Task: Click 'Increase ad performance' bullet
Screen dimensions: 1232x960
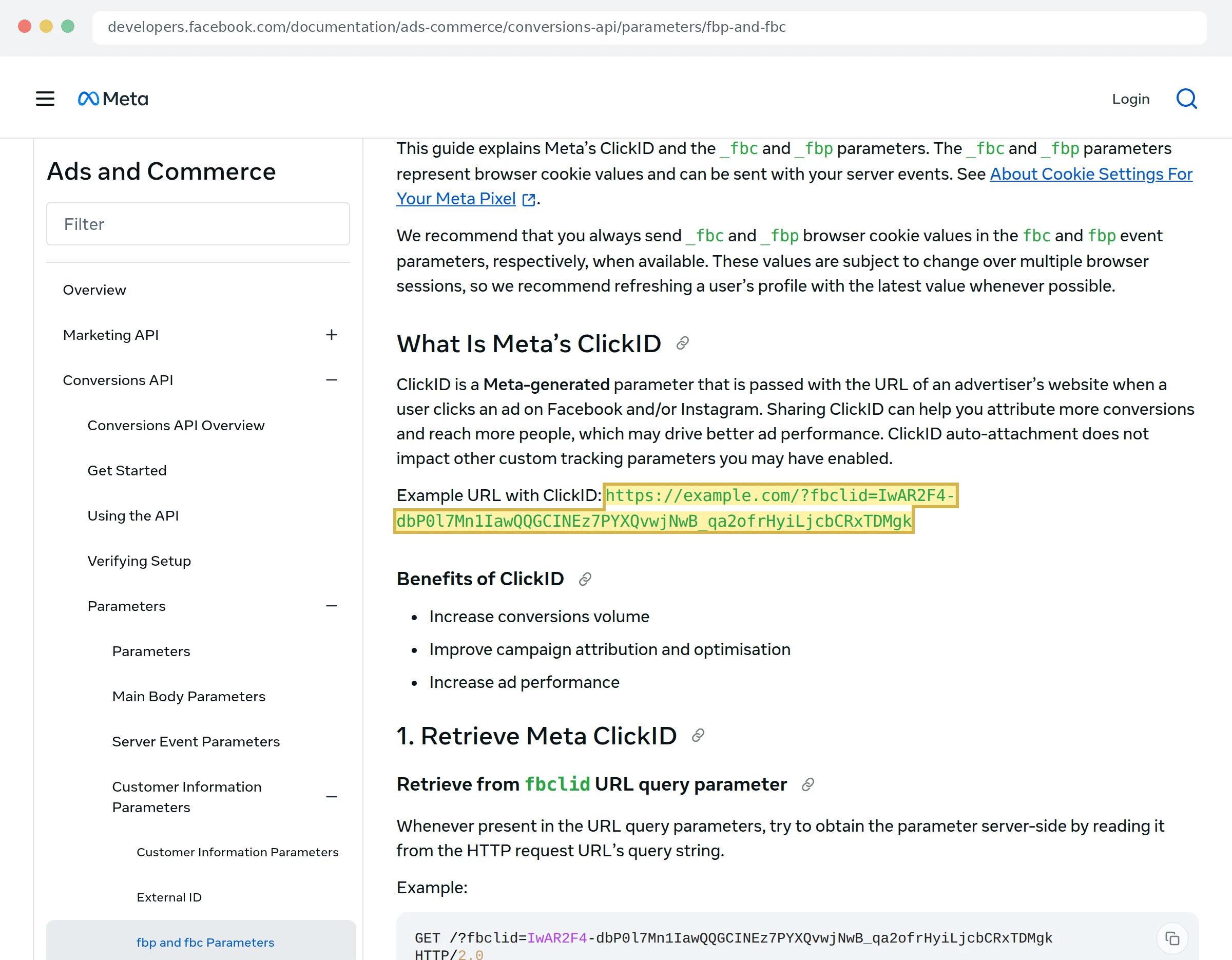Action: [524, 682]
